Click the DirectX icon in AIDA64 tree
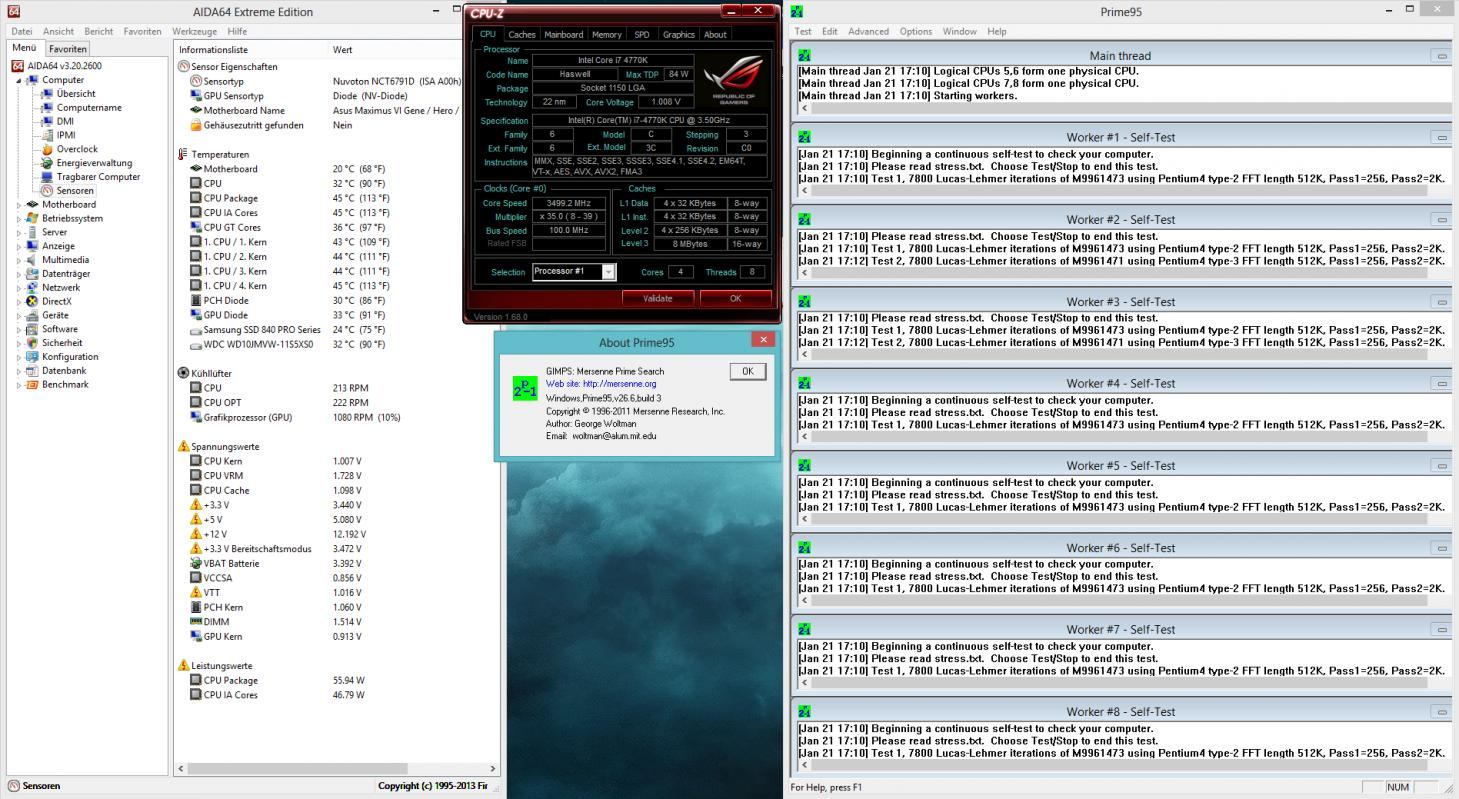The height and width of the screenshot is (799, 1459). [x=32, y=301]
